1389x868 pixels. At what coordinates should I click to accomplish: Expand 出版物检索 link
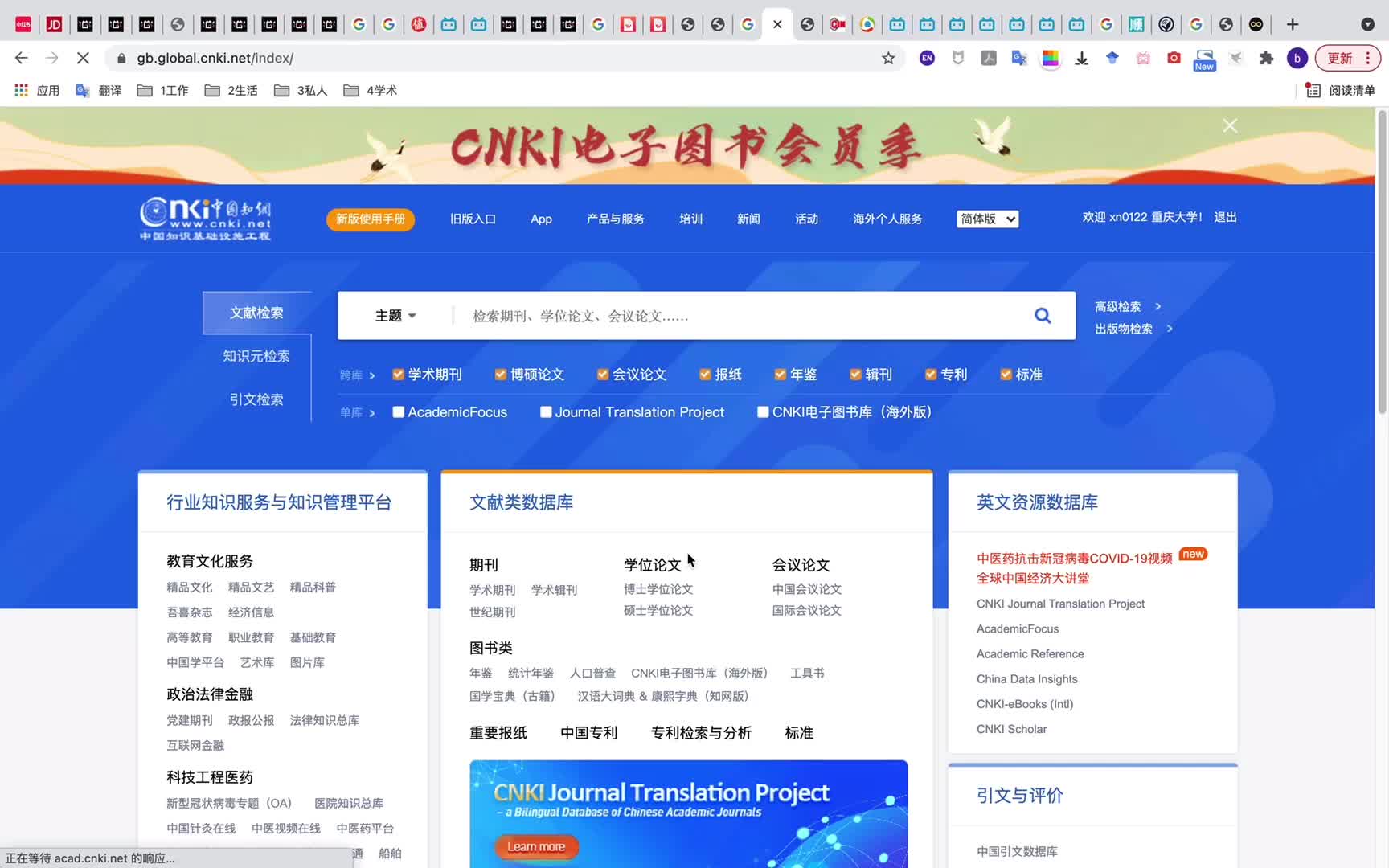tap(1133, 329)
